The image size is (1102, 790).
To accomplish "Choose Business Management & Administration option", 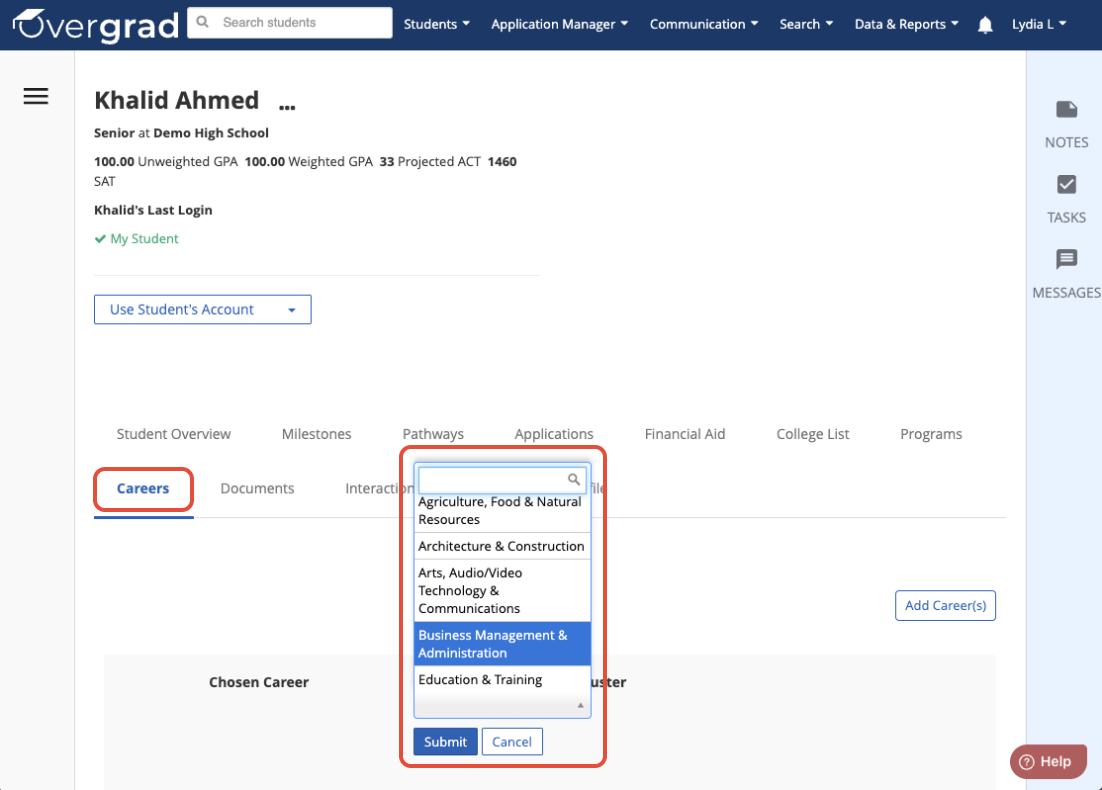I will point(502,644).
